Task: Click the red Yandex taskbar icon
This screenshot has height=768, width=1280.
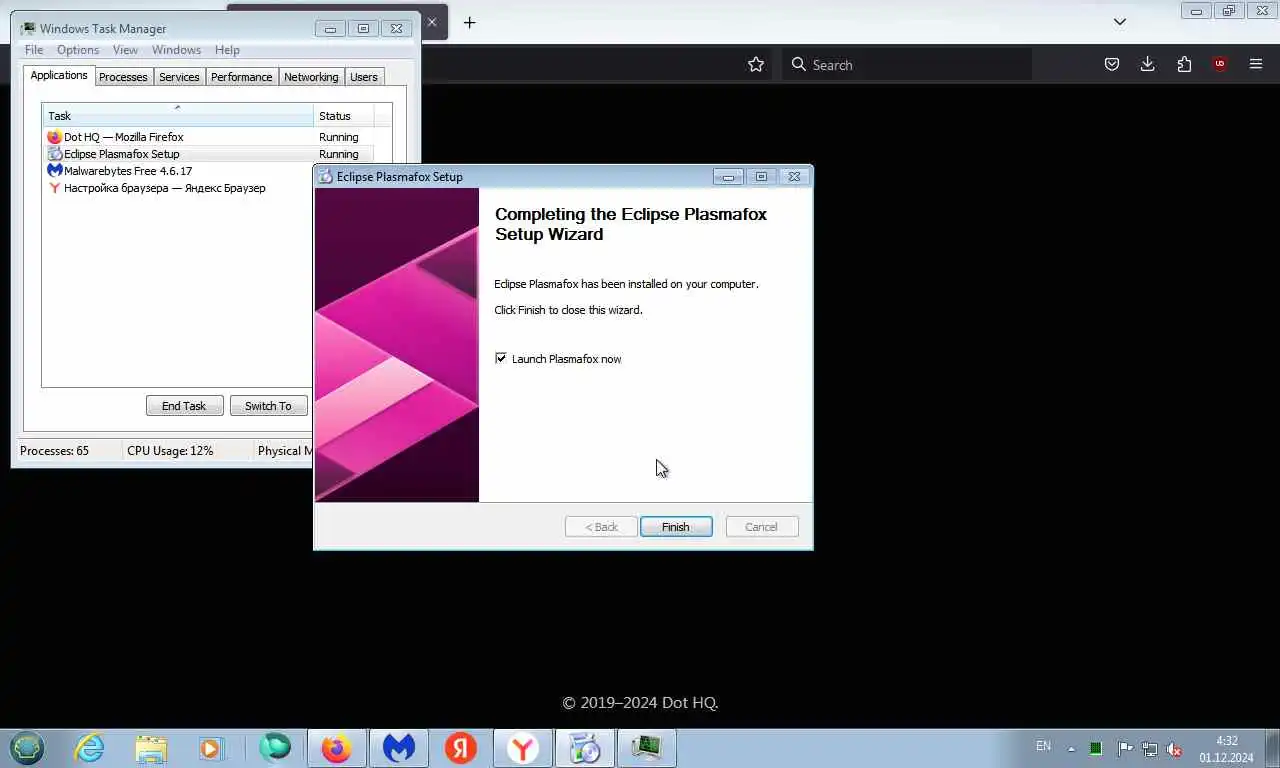Action: (x=461, y=748)
